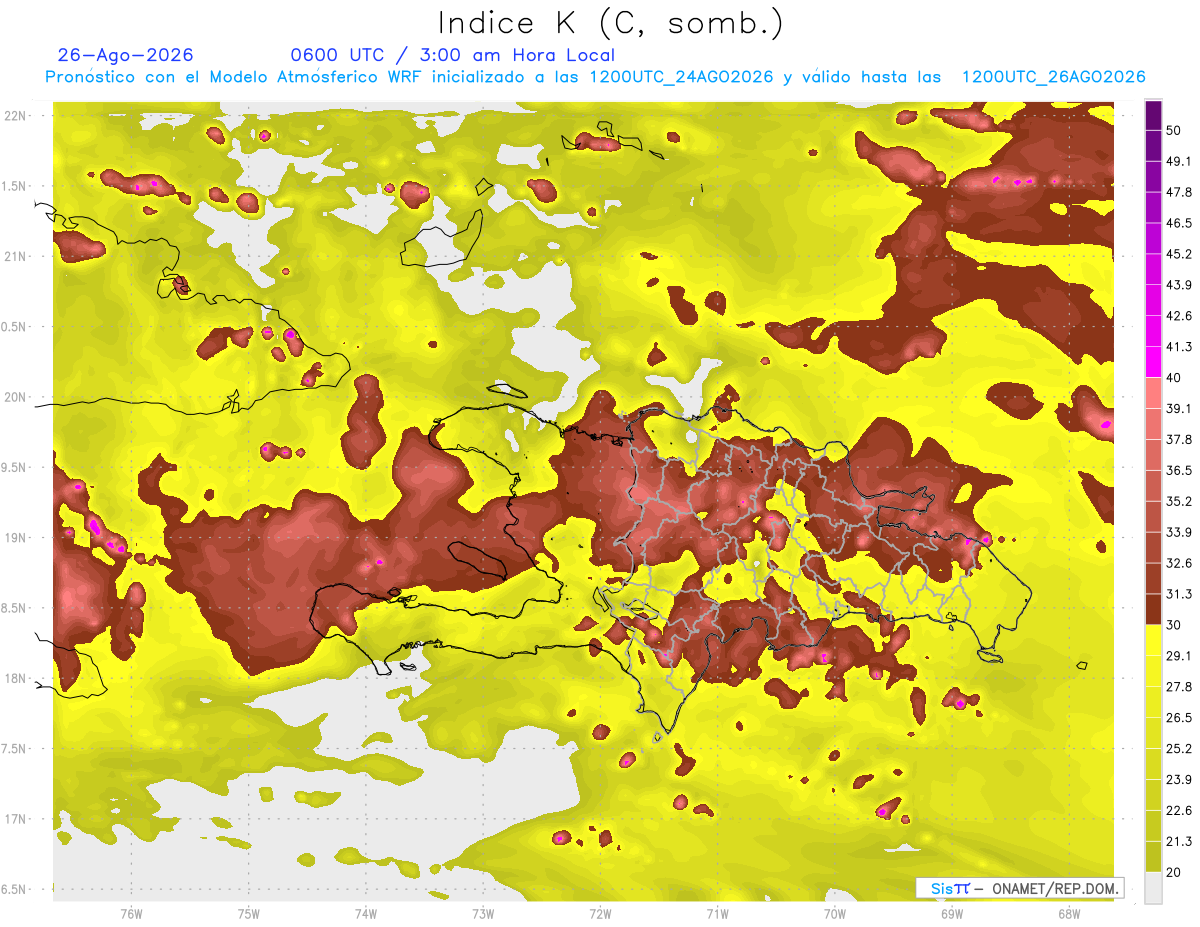This screenshot has height=927, width=1200.
Task: Click the colorbar value "39.1"
Action: pos(1178,409)
